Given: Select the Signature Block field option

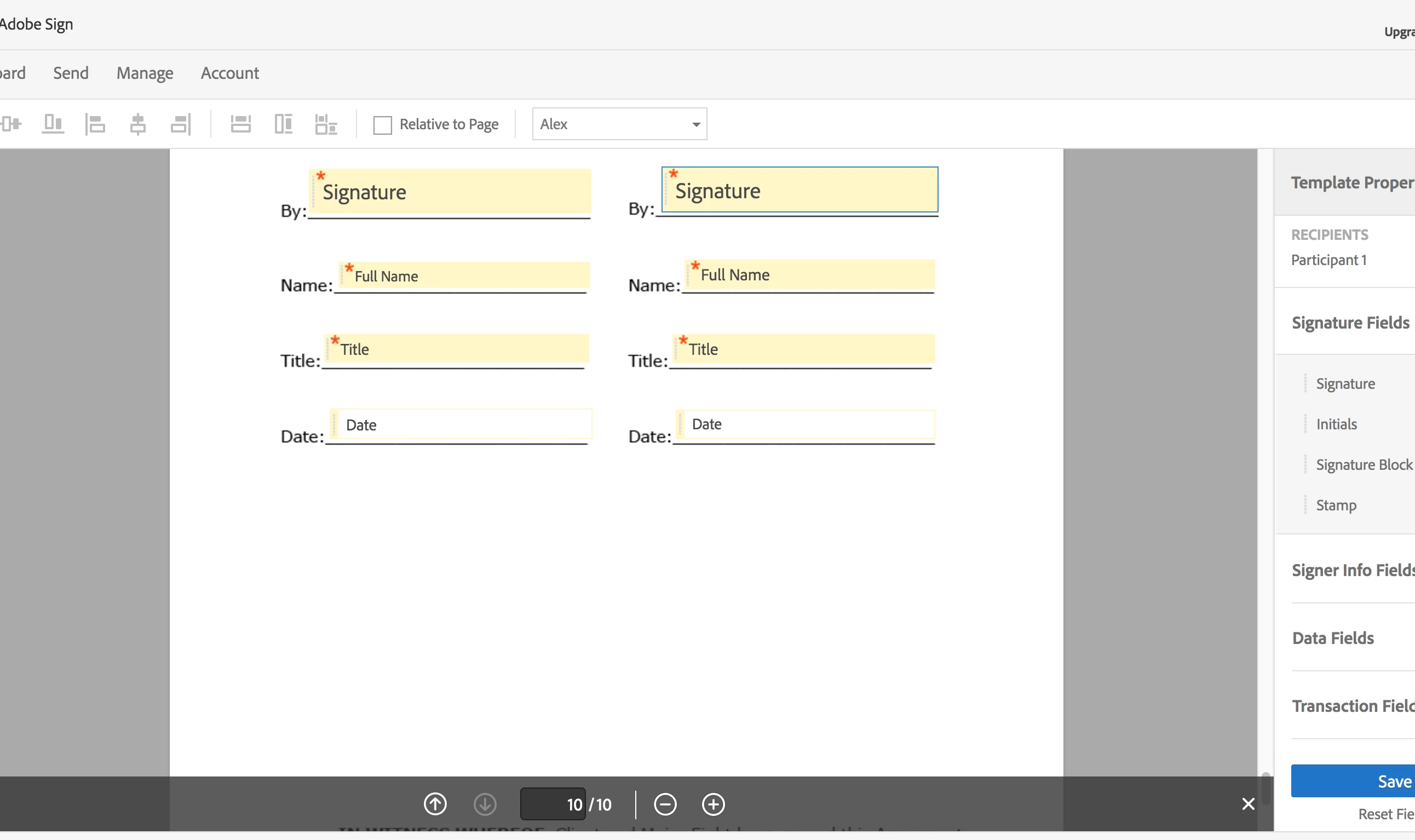Looking at the screenshot, I should click(x=1364, y=465).
